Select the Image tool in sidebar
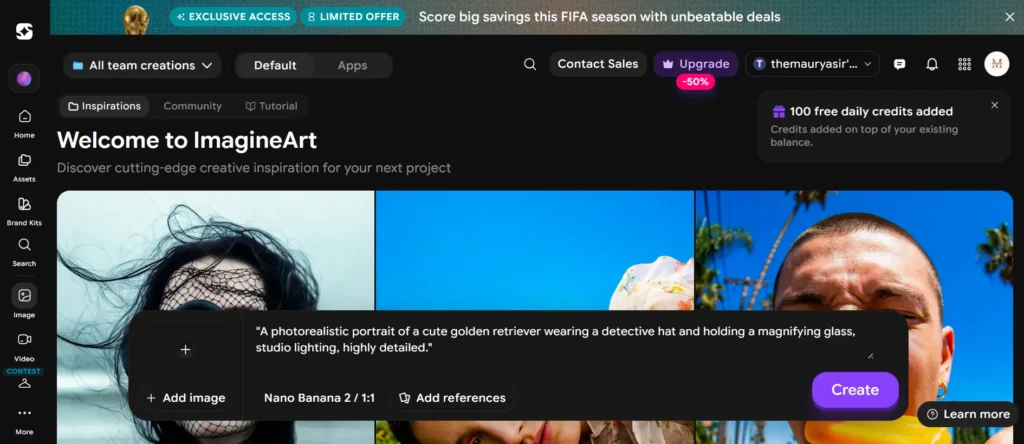 click(x=24, y=302)
